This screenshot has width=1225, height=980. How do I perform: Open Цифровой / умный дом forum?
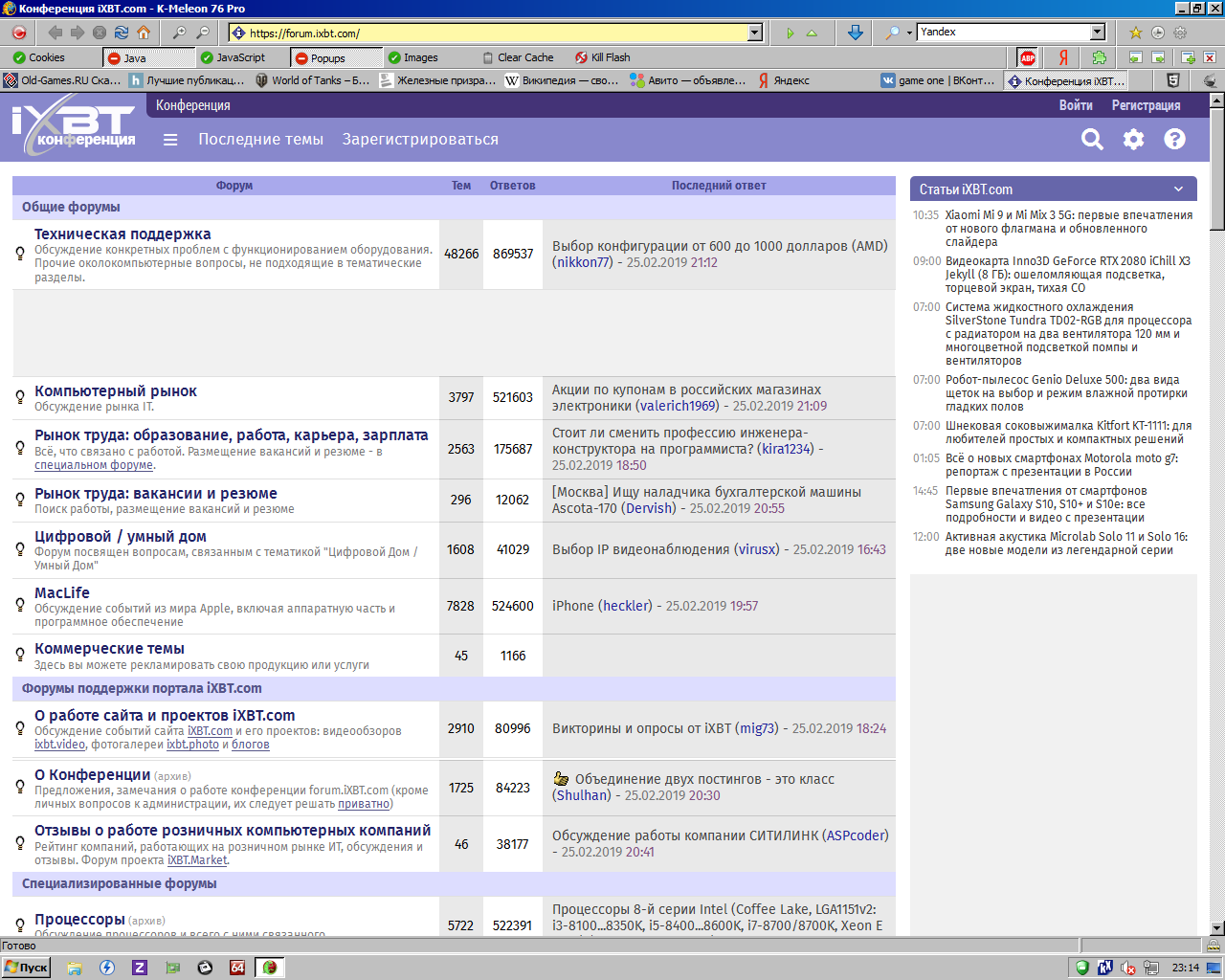[121, 537]
